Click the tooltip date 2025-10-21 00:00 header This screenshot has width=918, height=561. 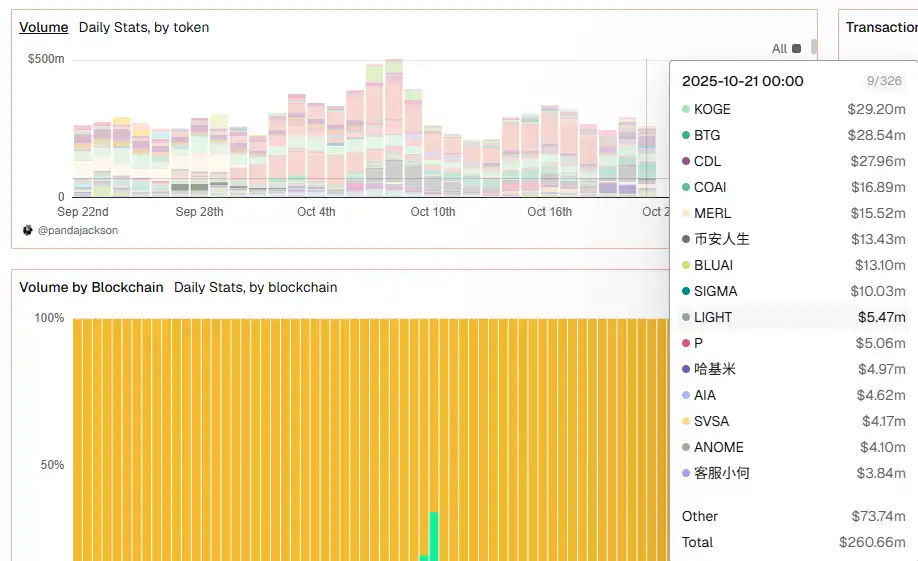pyautogui.click(x=742, y=81)
